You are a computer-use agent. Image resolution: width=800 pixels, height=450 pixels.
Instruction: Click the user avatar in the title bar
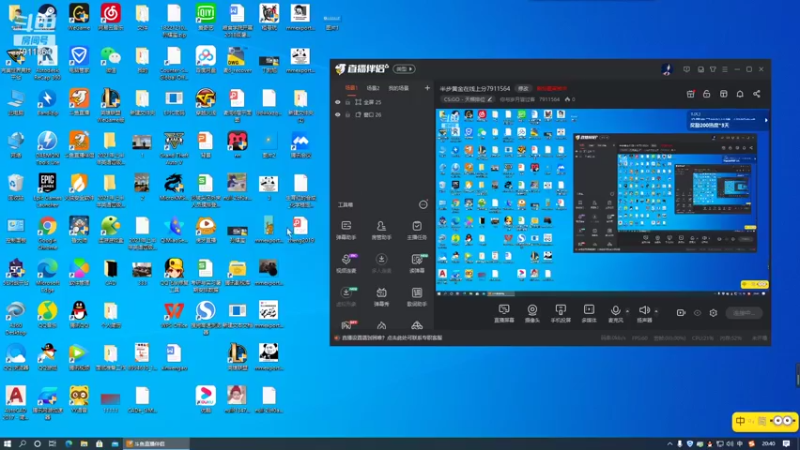click(667, 69)
